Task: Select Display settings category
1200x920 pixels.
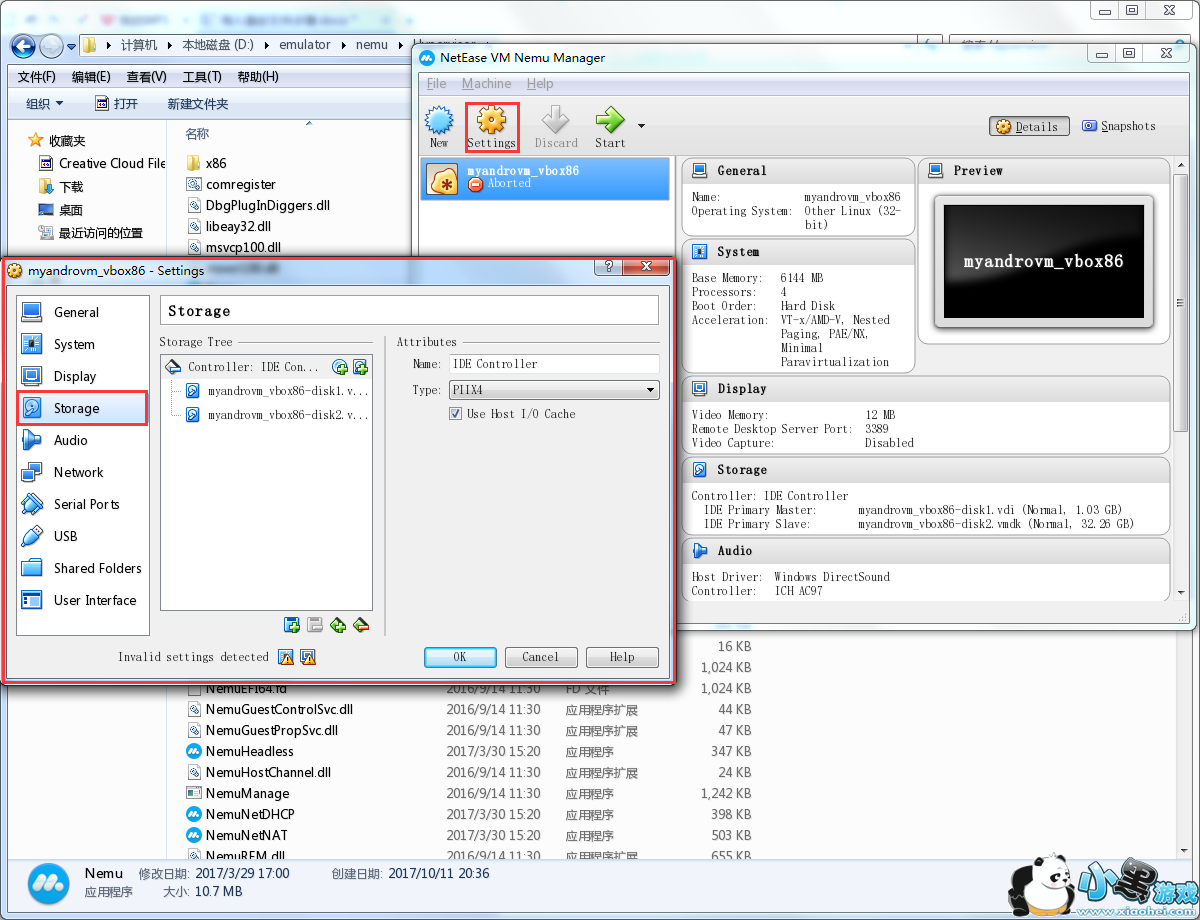Action: tap(83, 376)
